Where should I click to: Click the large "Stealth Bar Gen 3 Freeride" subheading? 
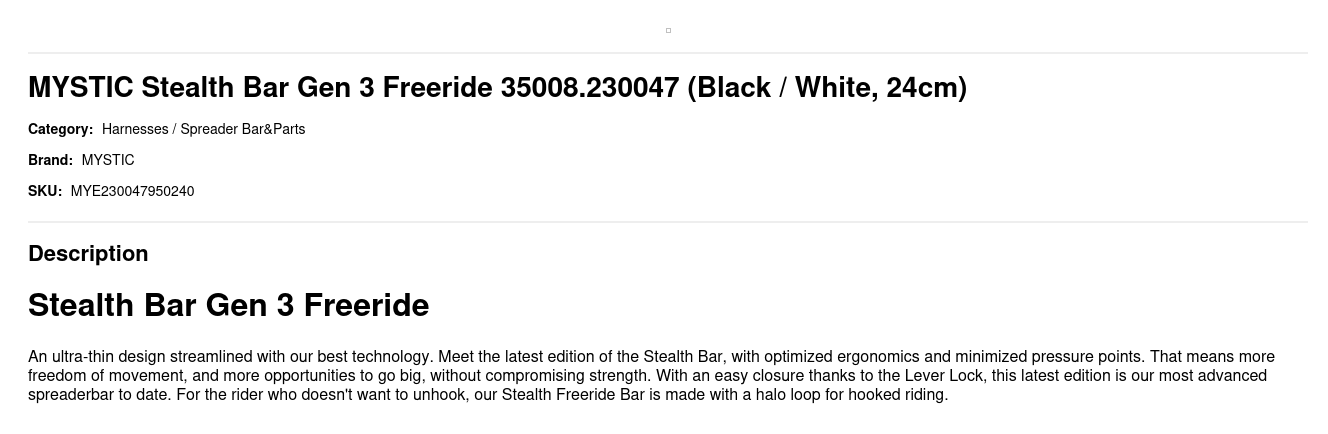pos(228,305)
